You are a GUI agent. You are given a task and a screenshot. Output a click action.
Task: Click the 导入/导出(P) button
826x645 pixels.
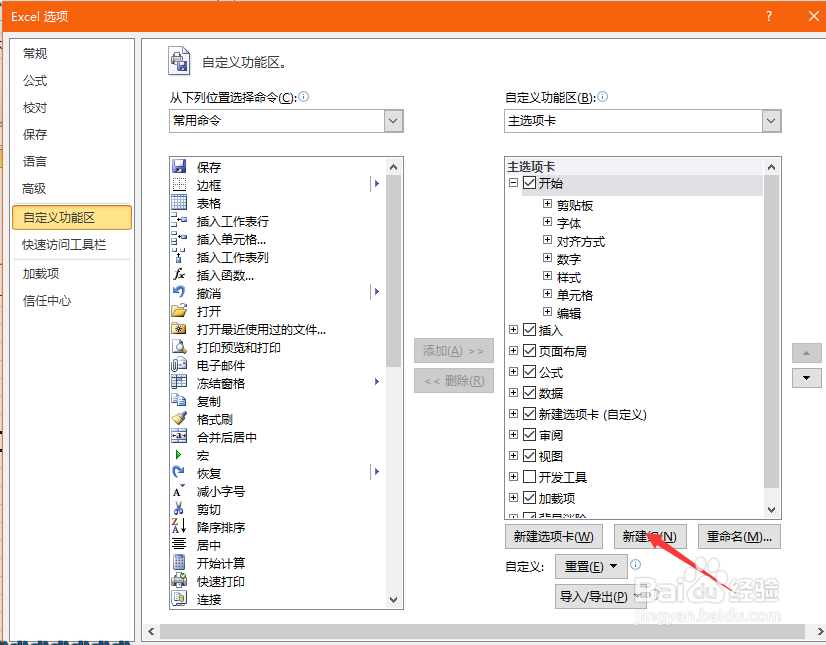600,597
